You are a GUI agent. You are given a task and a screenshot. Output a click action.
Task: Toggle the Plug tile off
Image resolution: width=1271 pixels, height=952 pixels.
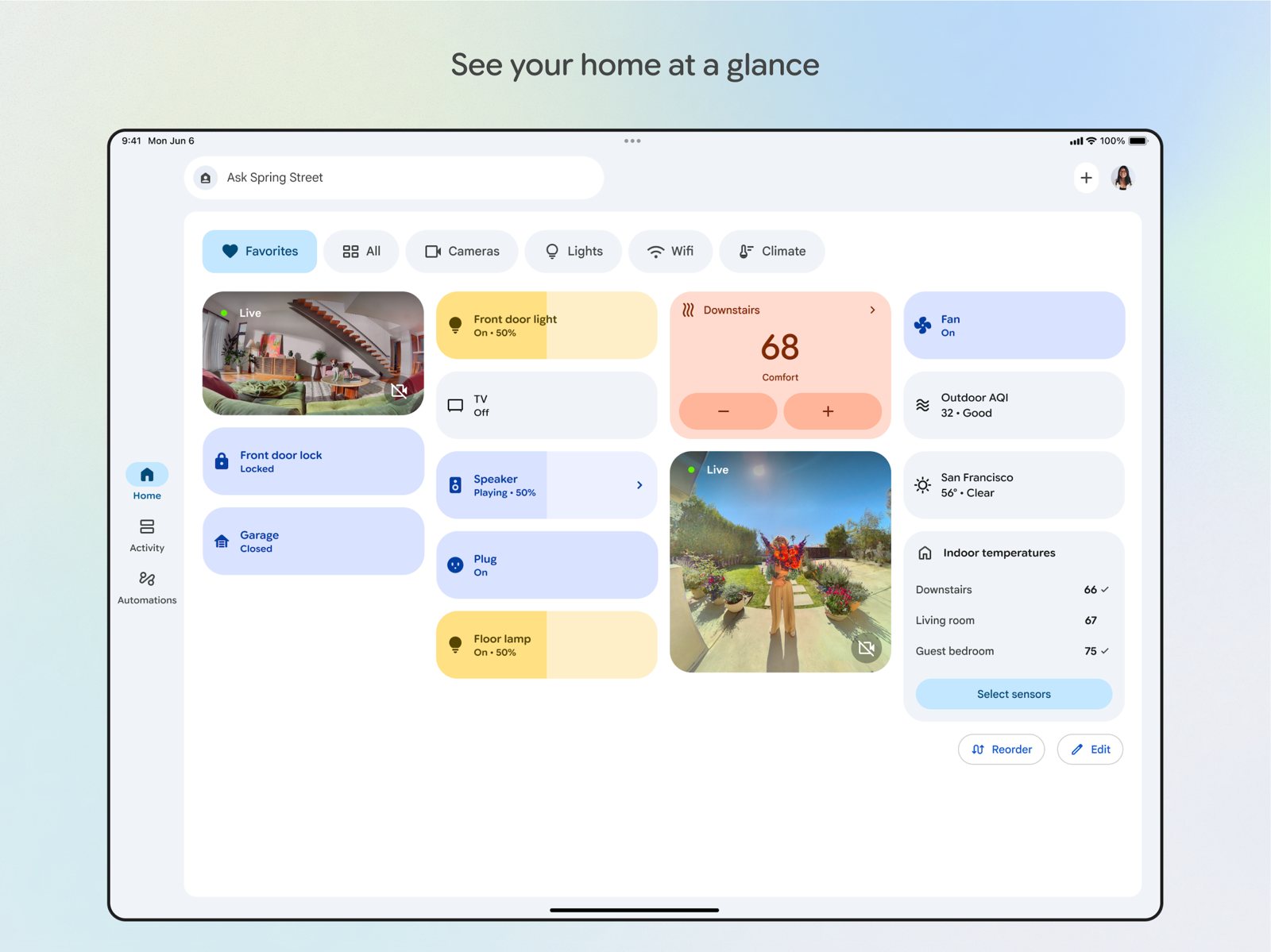pos(547,565)
